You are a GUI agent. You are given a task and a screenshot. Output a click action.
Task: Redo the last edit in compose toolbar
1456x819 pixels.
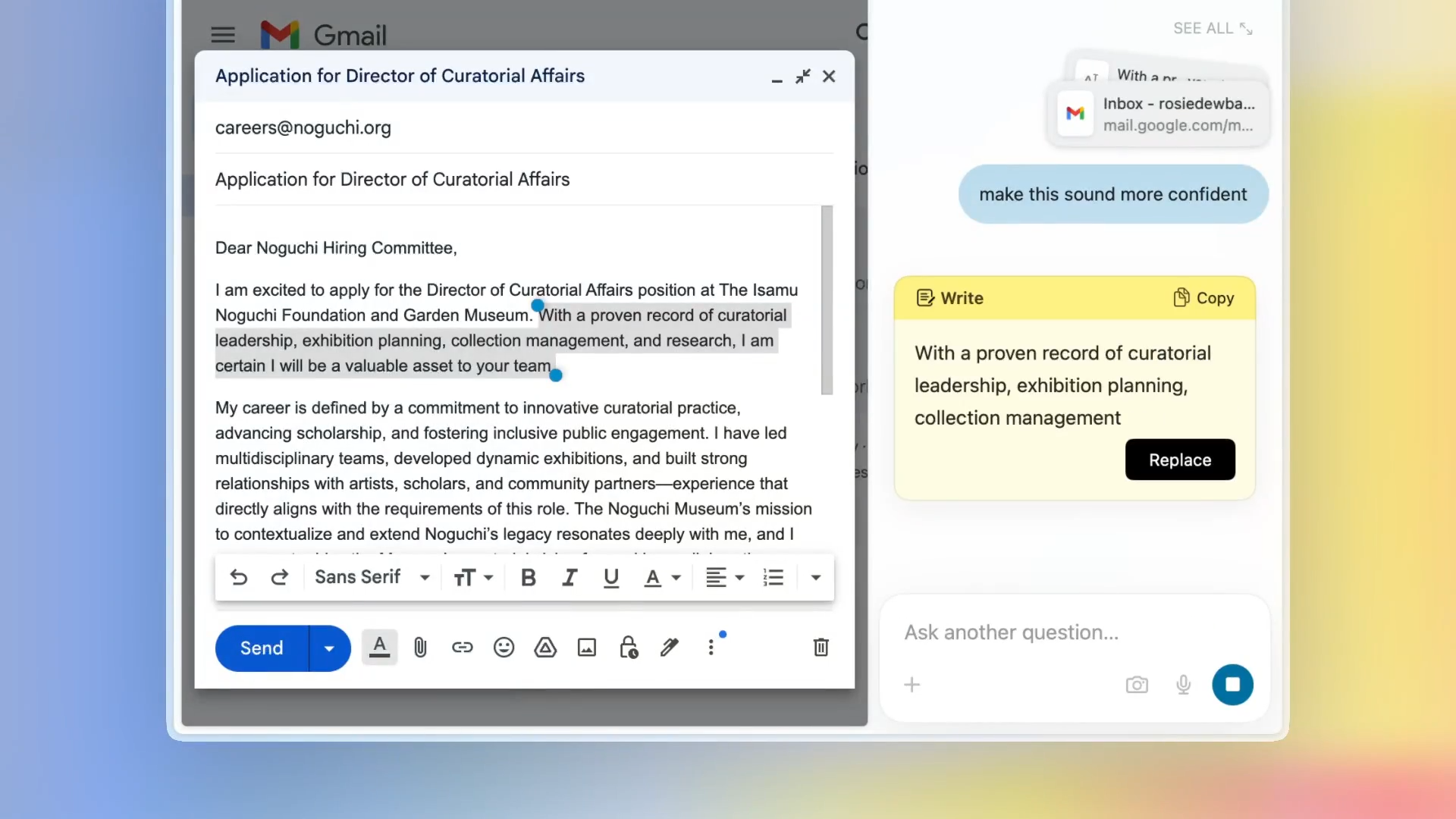pos(280,578)
